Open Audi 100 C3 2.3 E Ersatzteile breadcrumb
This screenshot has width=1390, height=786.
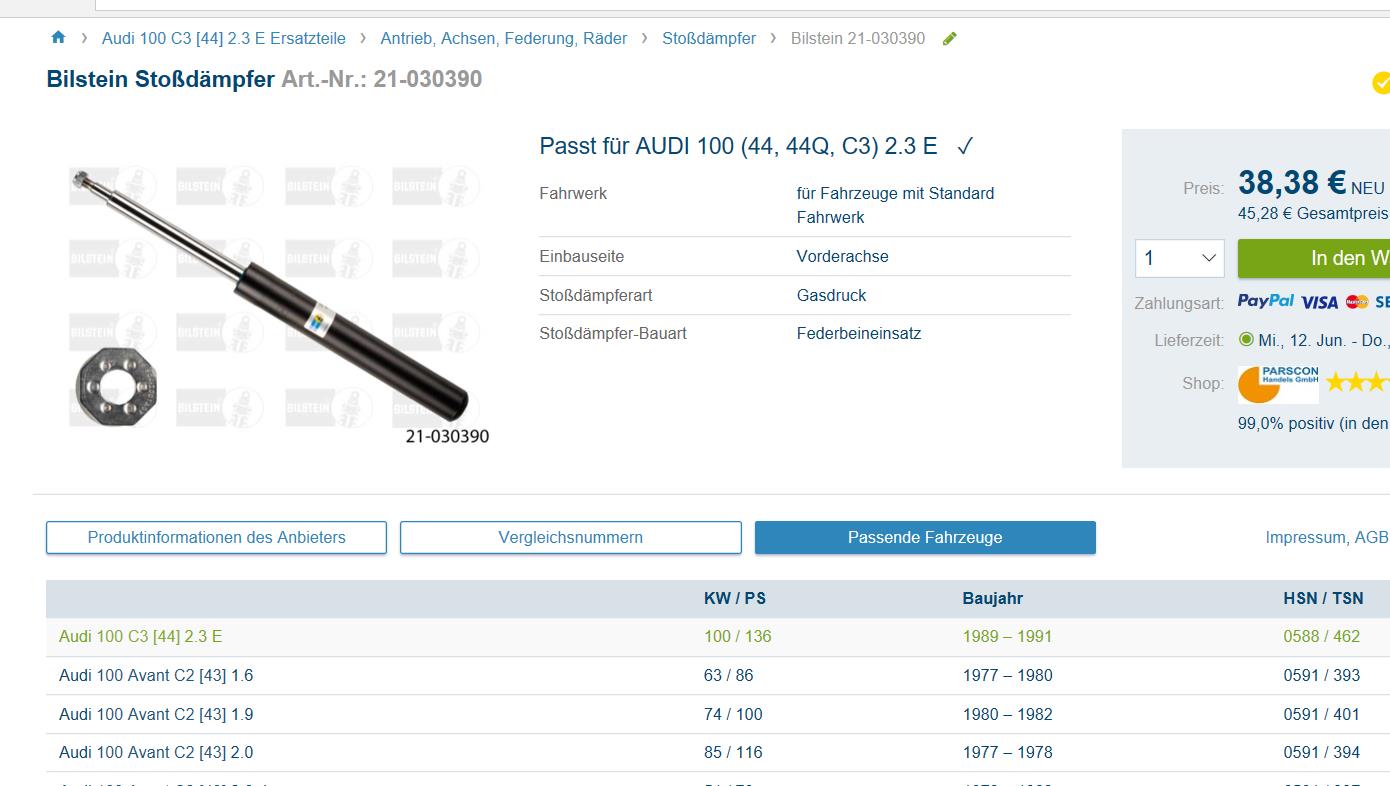coord(223,38)
